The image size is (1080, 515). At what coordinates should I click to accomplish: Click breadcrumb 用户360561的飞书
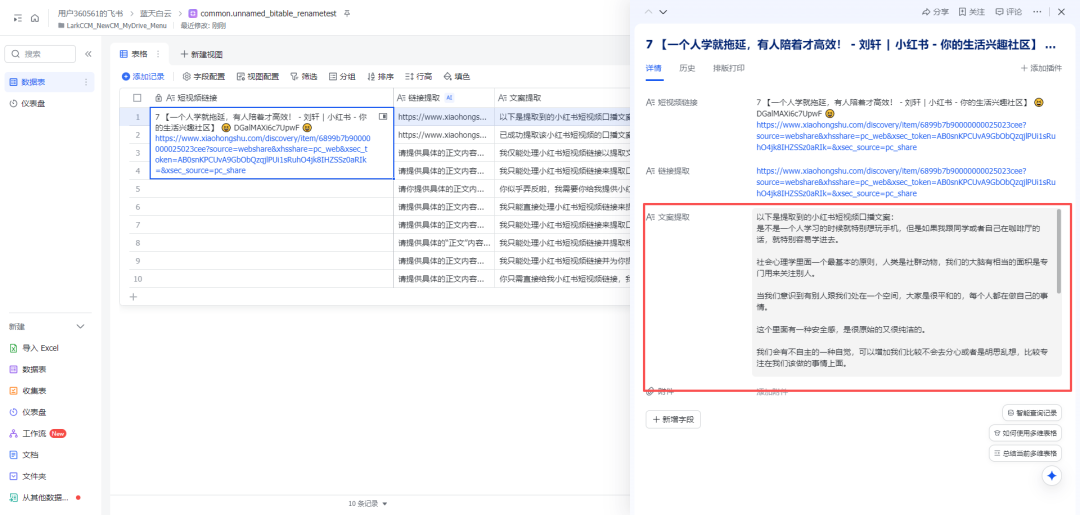point(92,13)
